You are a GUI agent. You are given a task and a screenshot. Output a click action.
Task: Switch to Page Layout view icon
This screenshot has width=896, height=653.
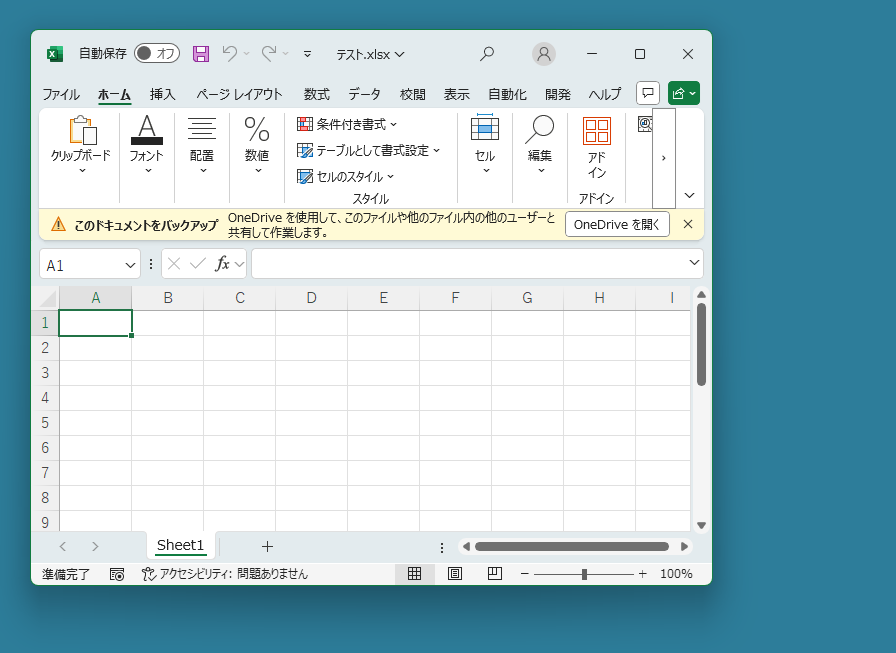[x=455, y=574]
